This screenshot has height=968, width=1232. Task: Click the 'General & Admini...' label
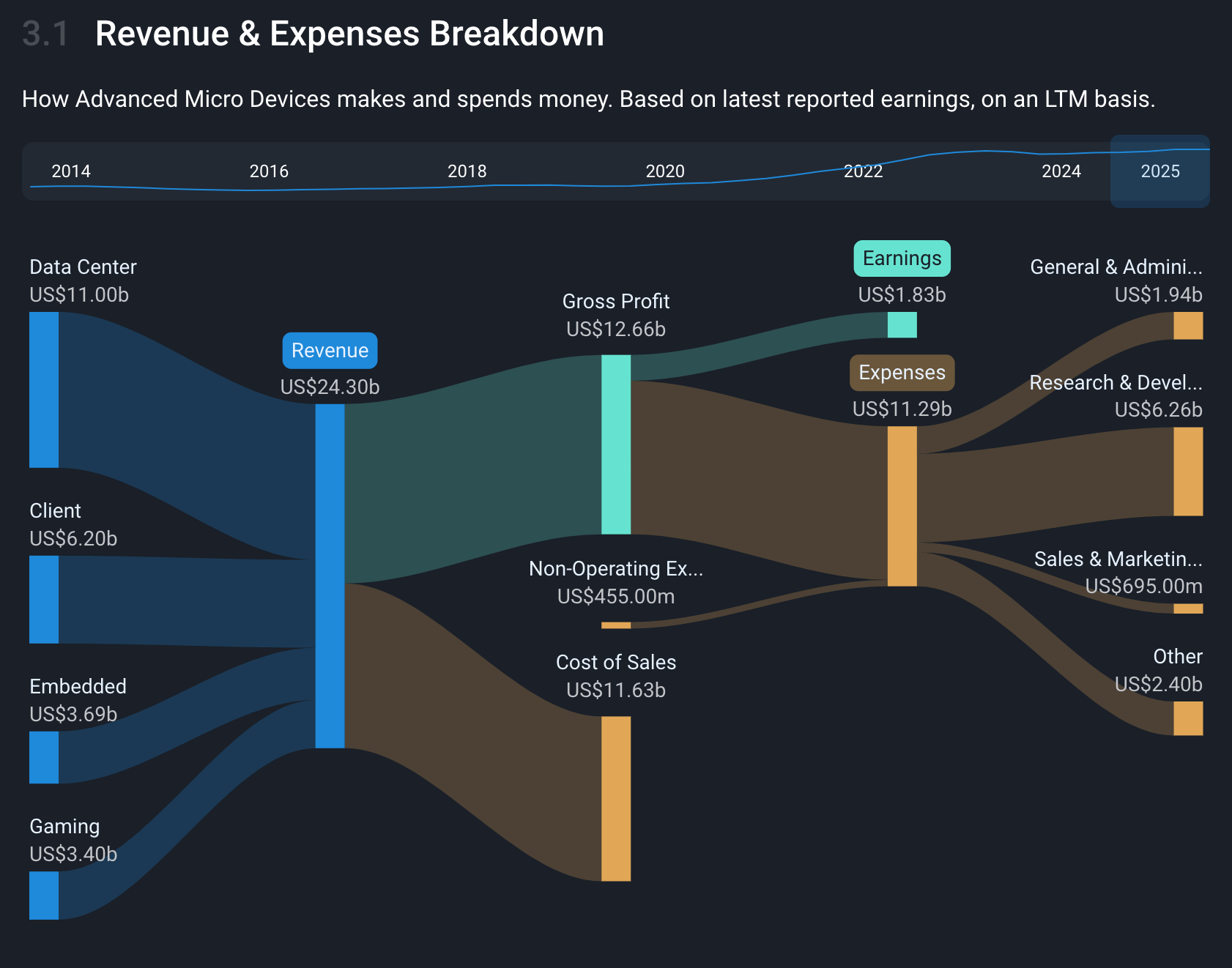[x=1116, y=267]
